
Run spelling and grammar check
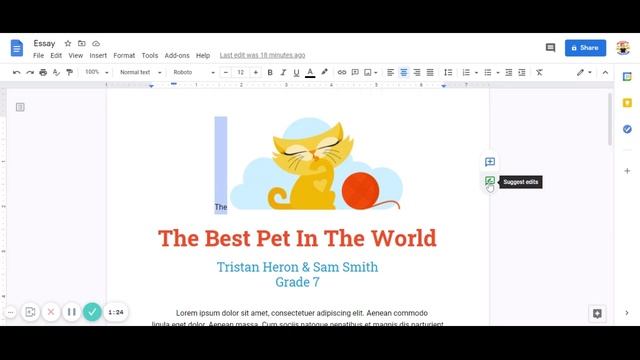[x=56, y=72]
